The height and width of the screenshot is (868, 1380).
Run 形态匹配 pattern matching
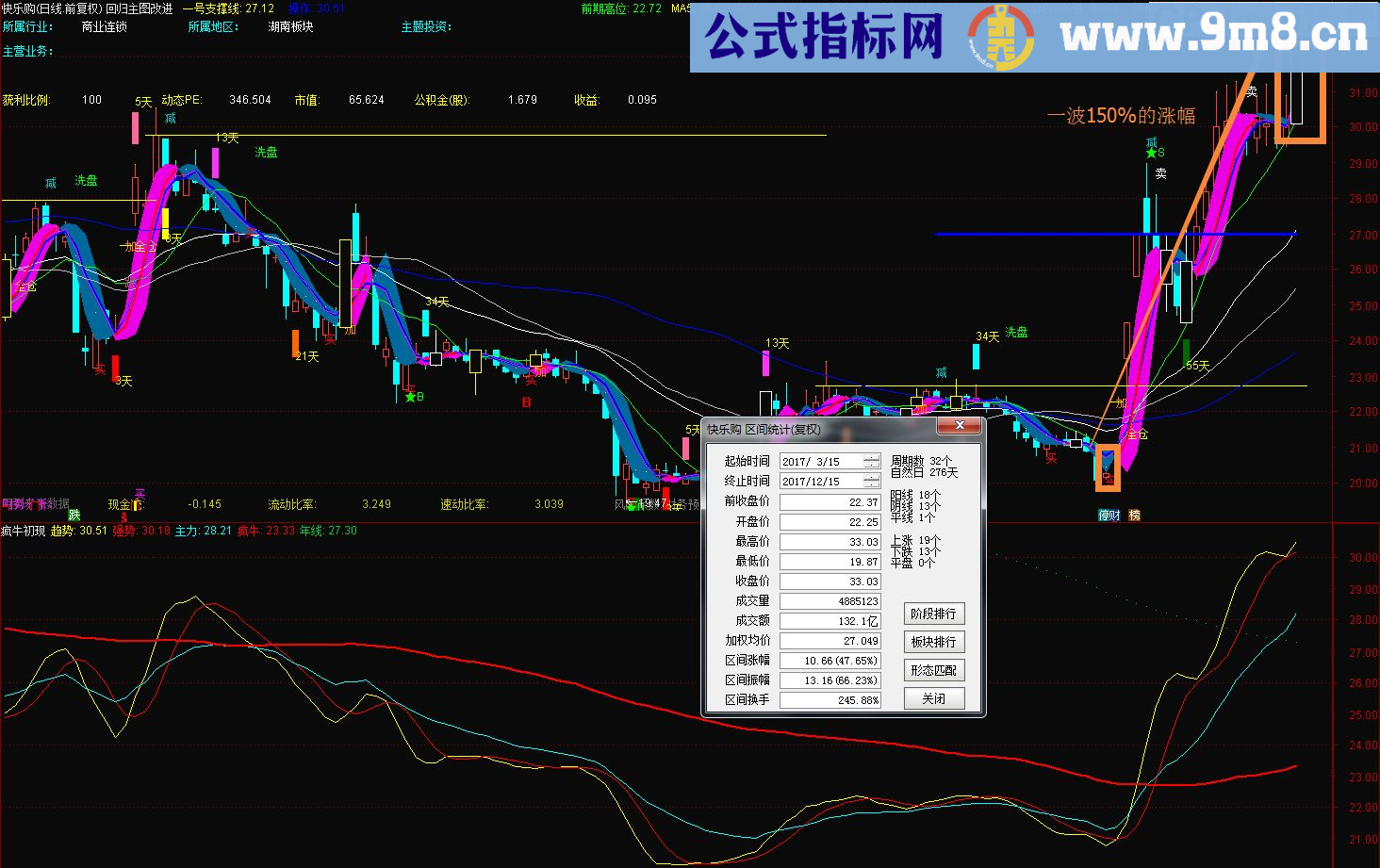click(x=934, y=670)
